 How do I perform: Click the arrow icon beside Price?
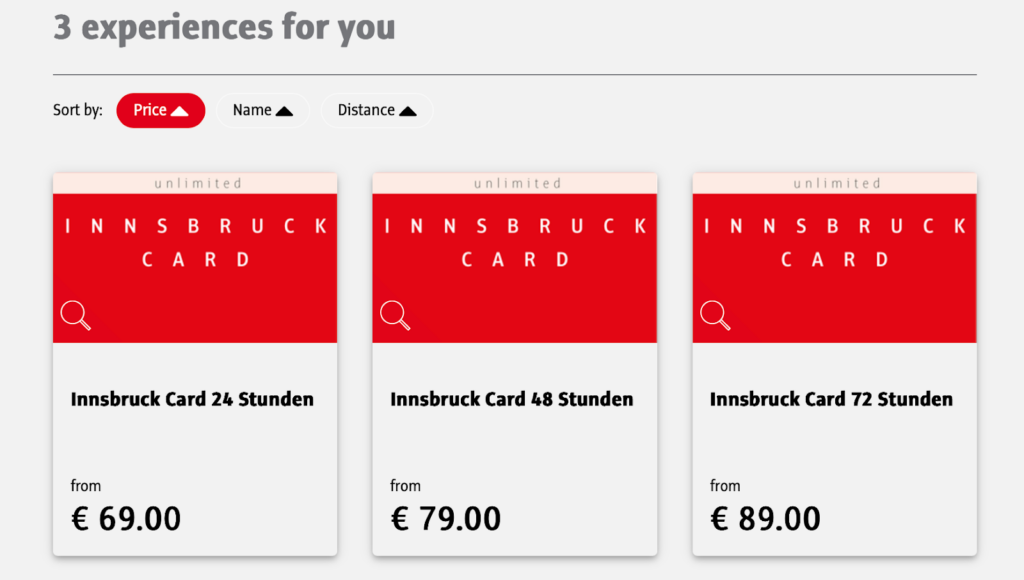click(x=180, y=111)
